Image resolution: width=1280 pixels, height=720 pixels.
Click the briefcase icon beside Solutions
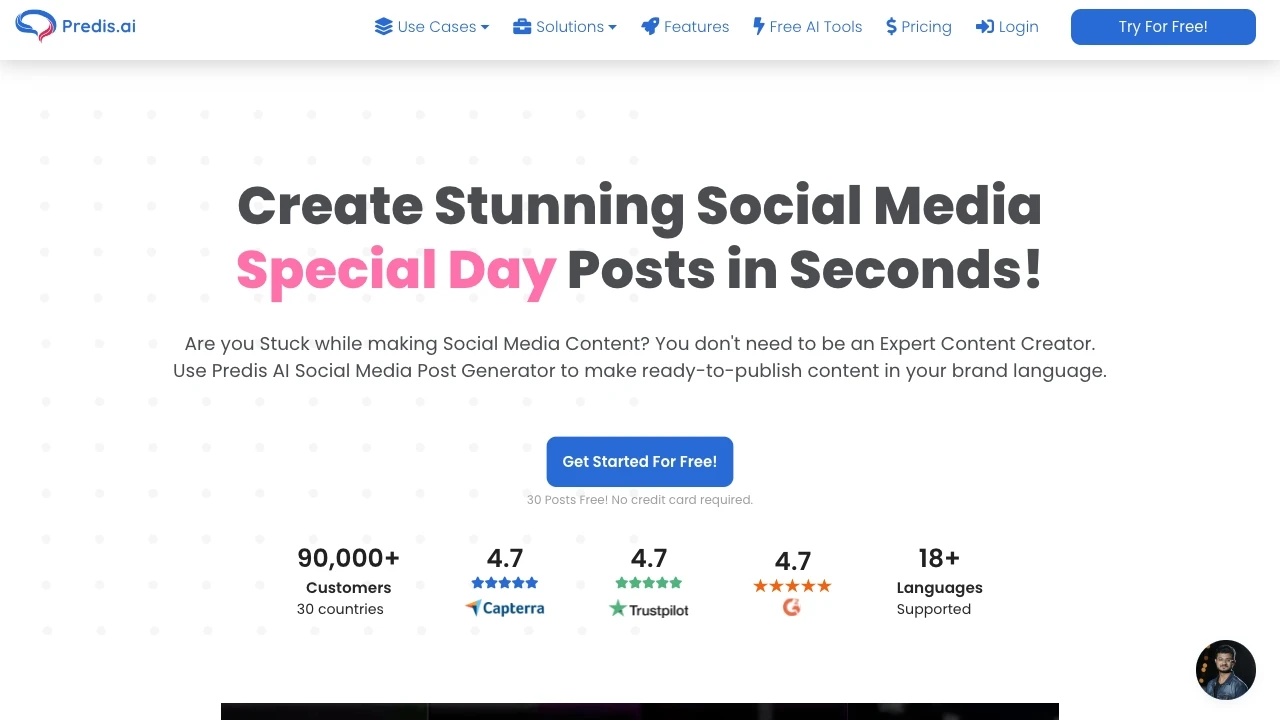point(522,27)
